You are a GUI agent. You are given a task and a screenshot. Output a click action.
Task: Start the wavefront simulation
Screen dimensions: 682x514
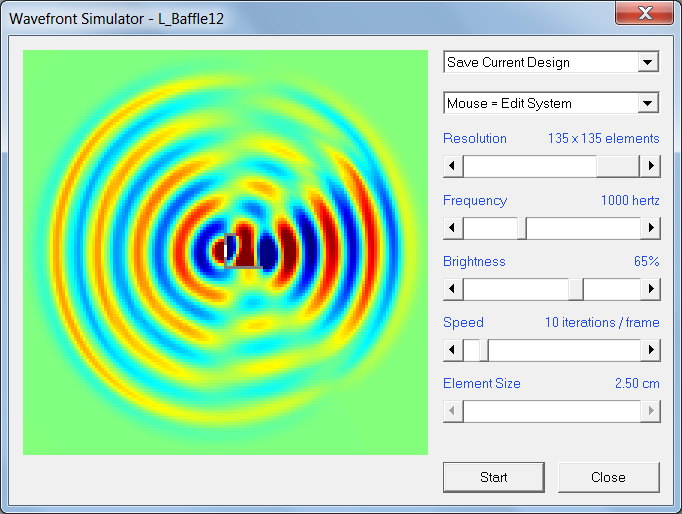[x=494, y=477]
